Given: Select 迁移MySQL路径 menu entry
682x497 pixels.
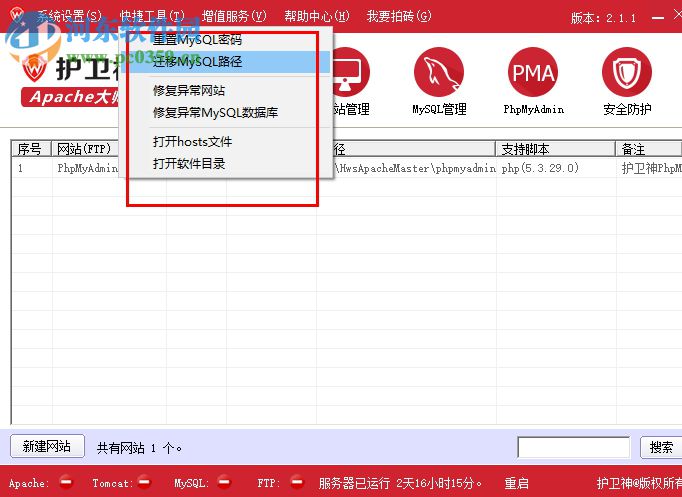Looking at the screenshot, I should [226, 62].
